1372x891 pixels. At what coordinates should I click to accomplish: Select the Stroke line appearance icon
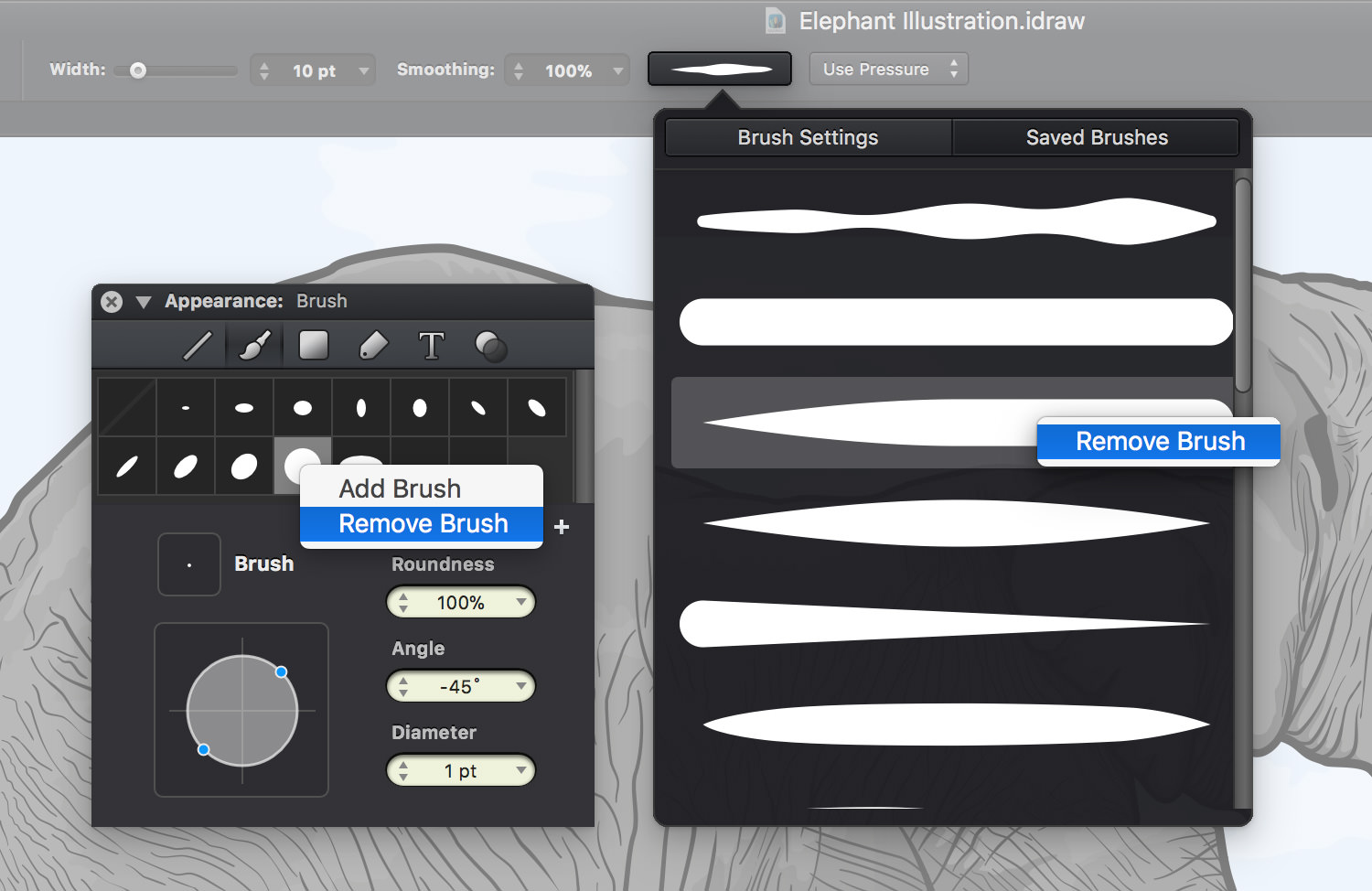[x=198, y=346]
